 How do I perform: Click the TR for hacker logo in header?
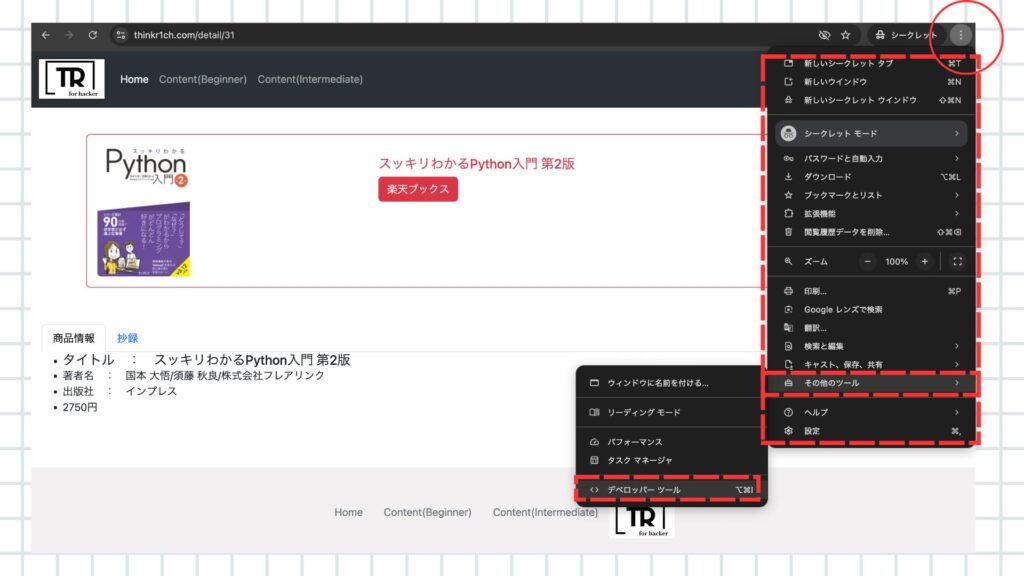pos(72,79)
